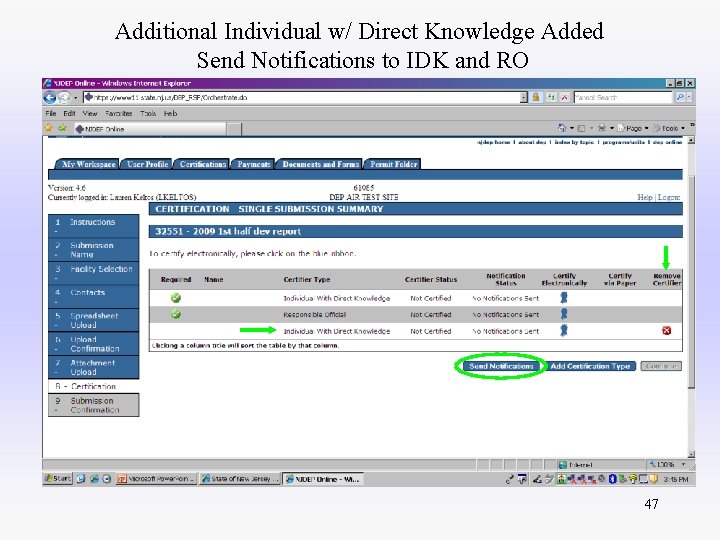This screenshot has height=540, width=720.
Task: Click the Refresh page icon
Action: [551, 97]
